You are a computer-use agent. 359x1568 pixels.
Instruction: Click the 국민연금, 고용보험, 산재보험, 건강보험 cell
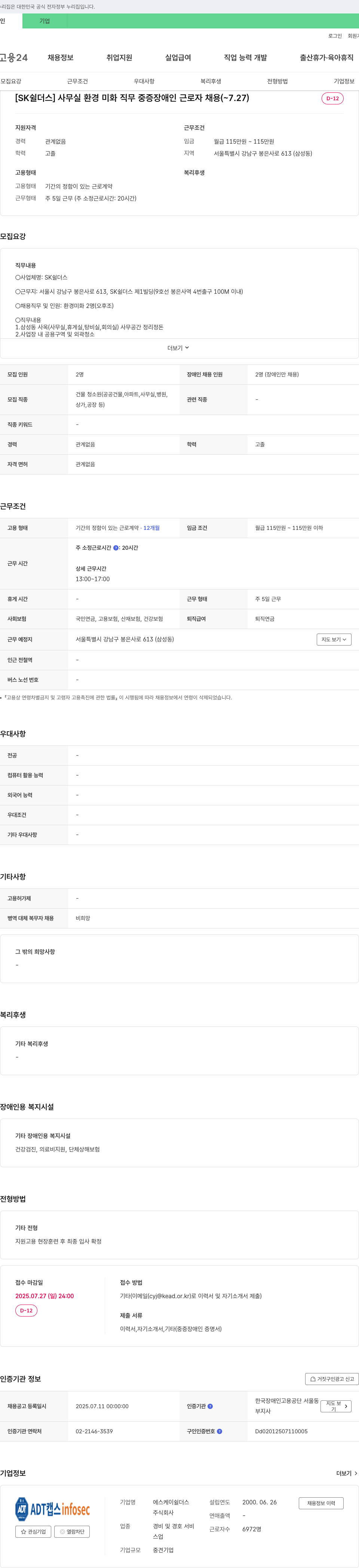point(119,619)
